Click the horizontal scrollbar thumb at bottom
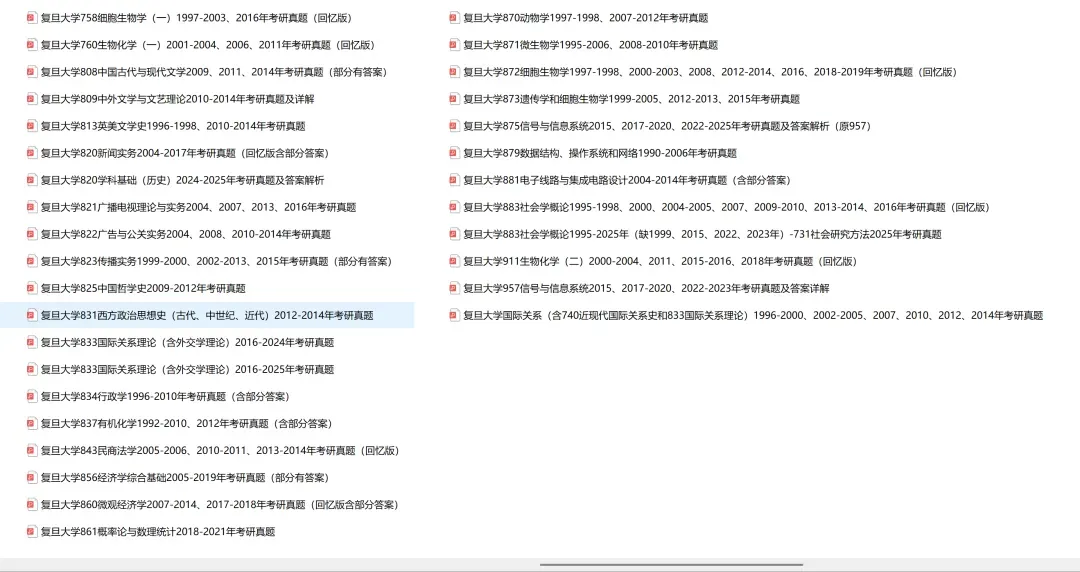Image resolution: width=1080 pixels, height=572 pixels. tap(672, 565)
